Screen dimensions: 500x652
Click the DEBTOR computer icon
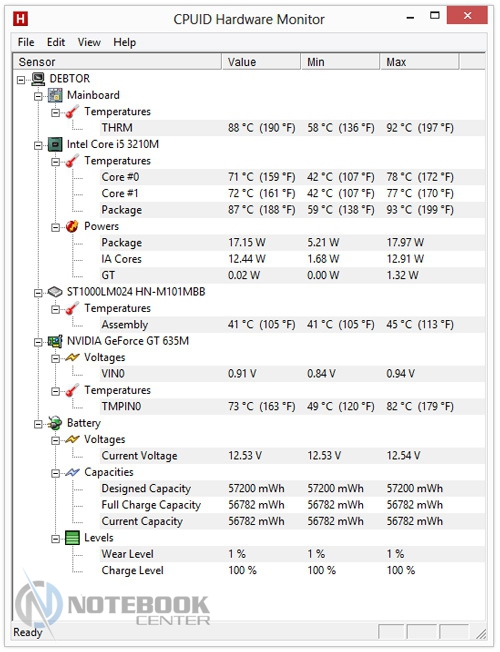(38, 79)
